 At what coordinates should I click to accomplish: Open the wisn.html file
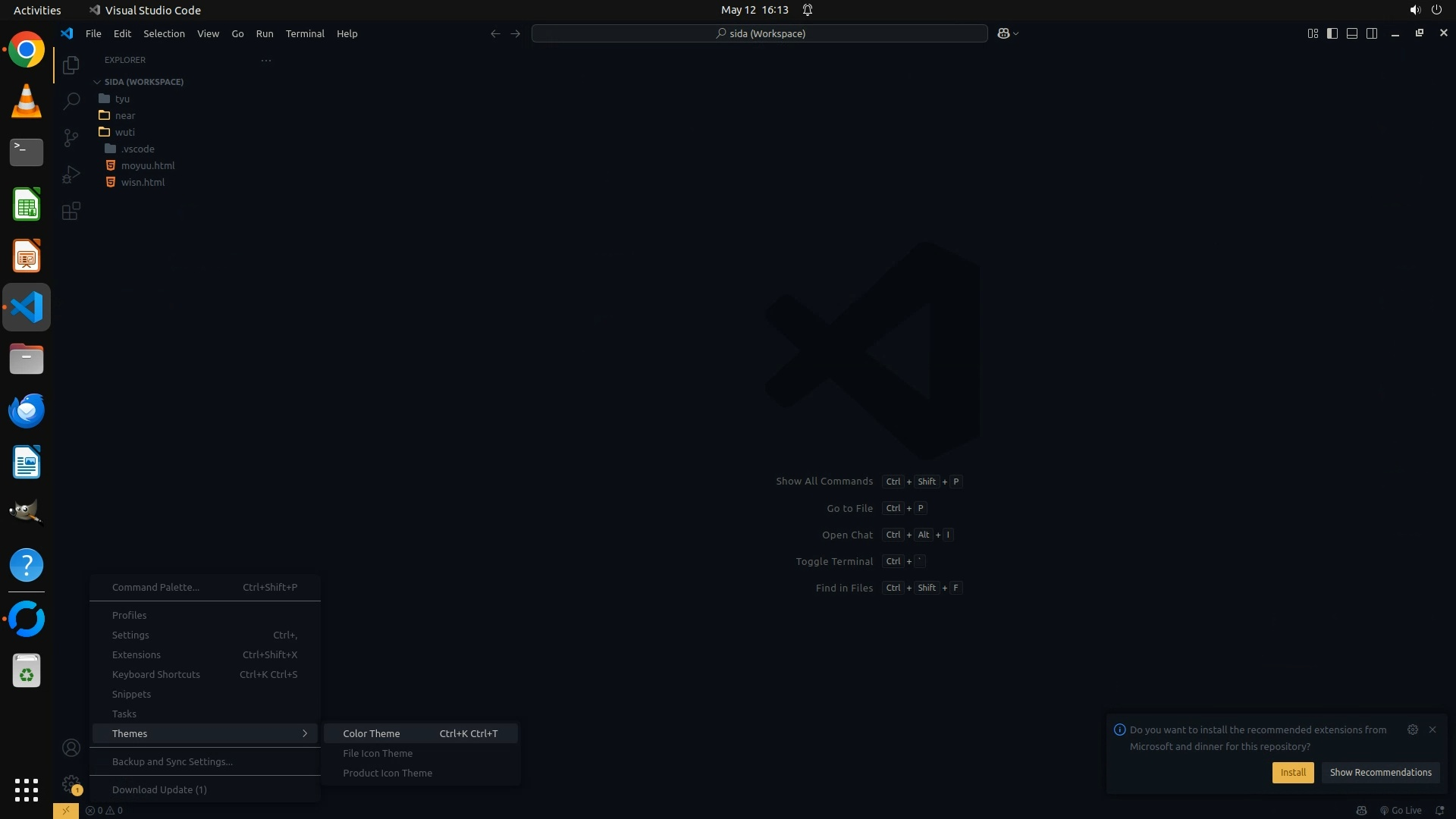143,182
